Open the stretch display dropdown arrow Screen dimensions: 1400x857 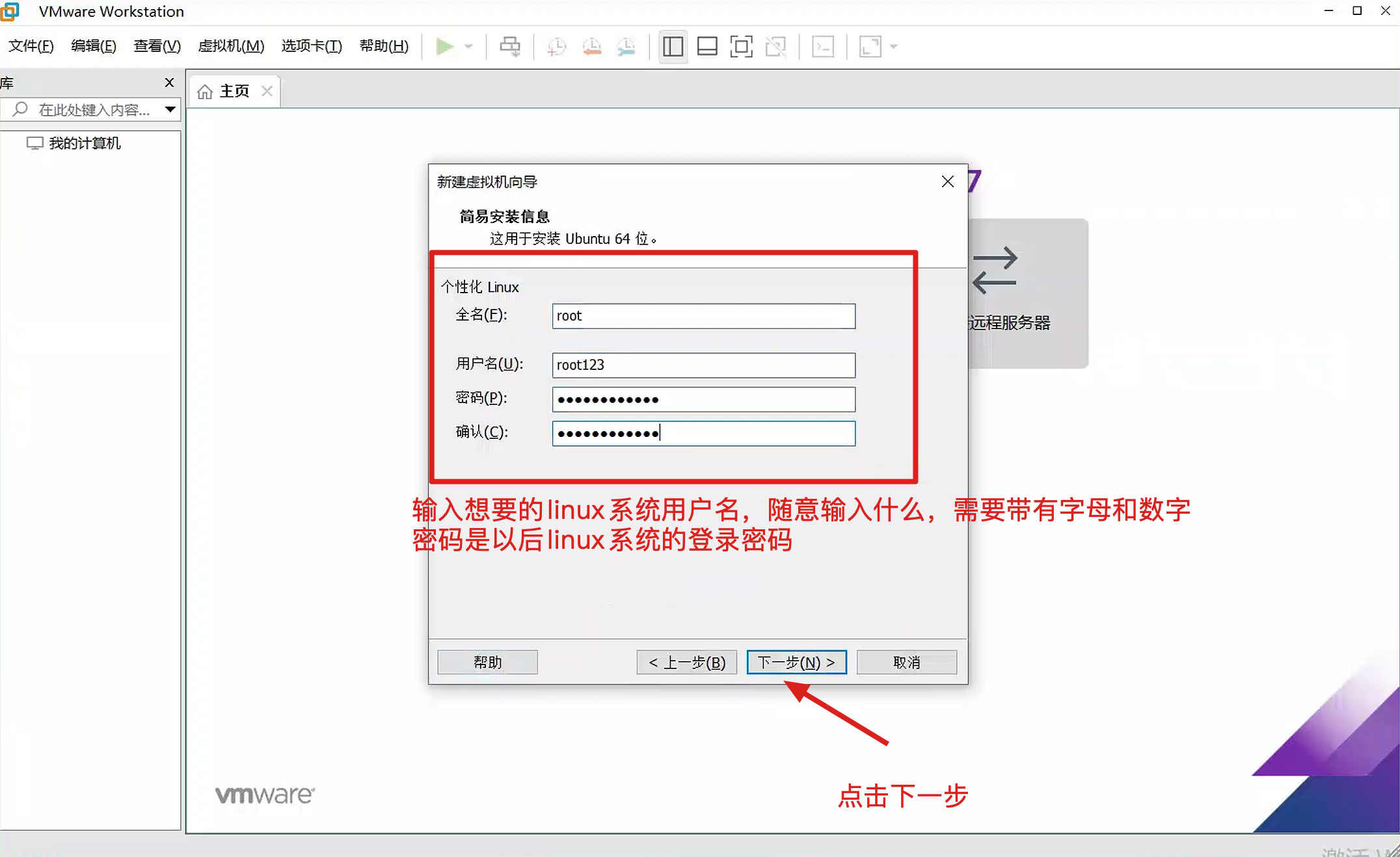coord(894,47)
